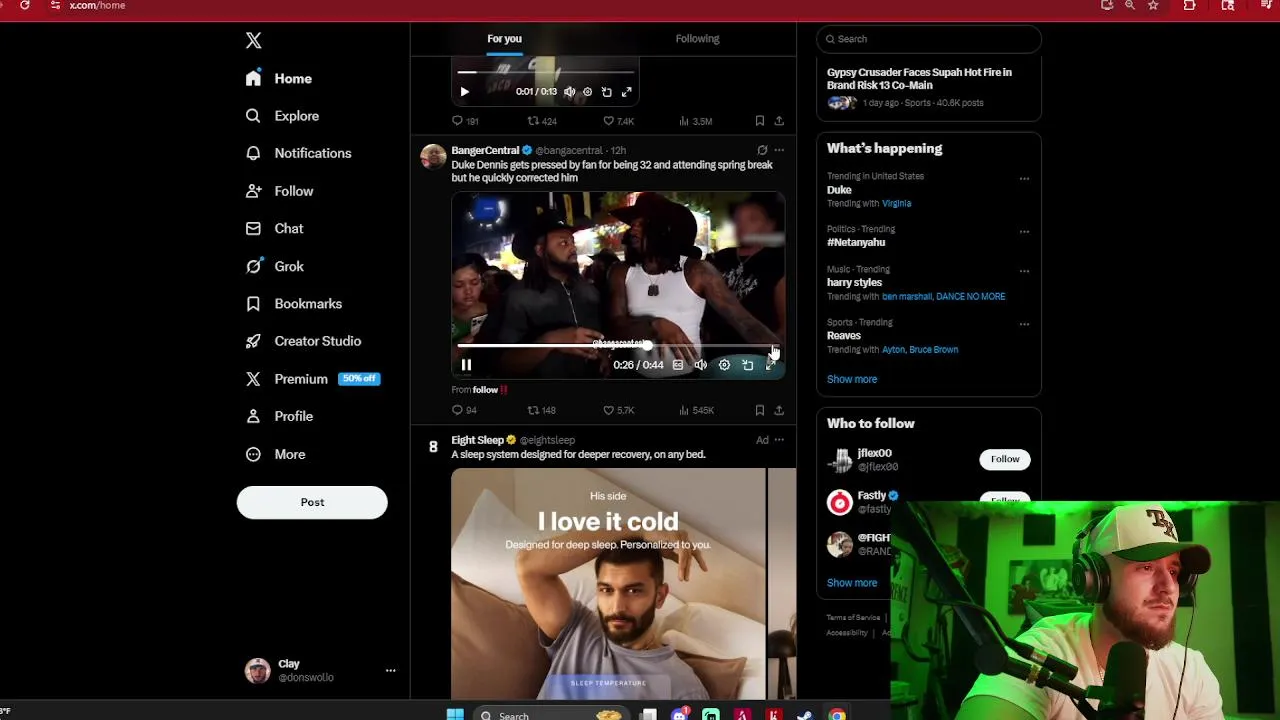
Task: Open more options on BangerCentral post
Action: pos(779,150)
